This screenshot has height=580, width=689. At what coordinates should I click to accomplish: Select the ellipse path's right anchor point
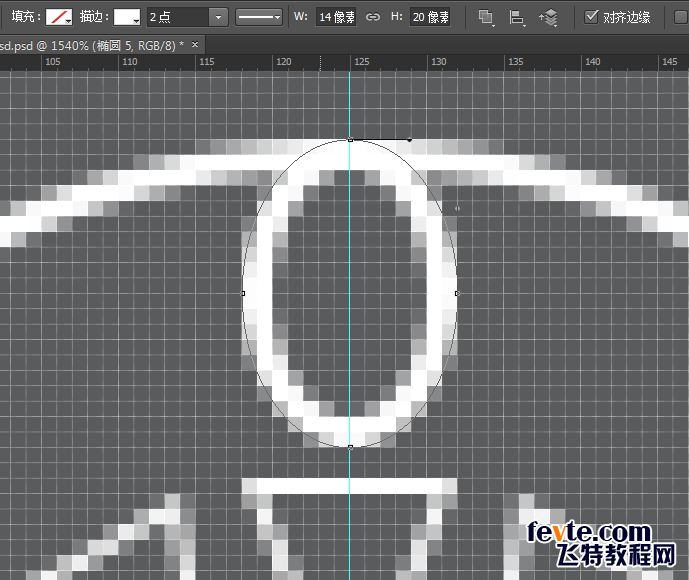[457, 293]
